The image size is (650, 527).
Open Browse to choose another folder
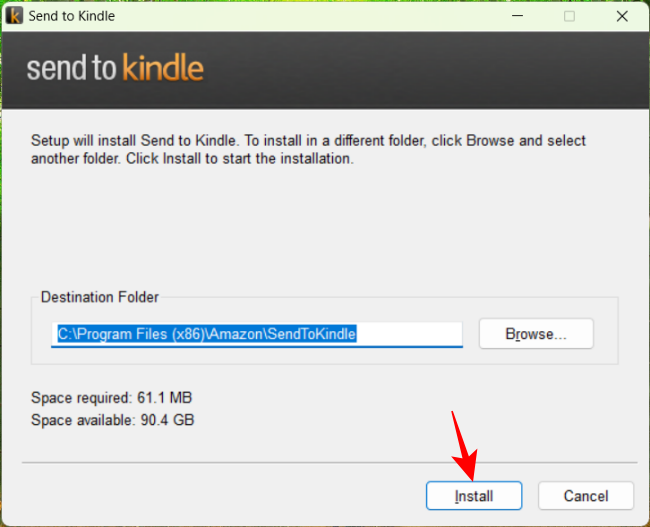[536, 333]
